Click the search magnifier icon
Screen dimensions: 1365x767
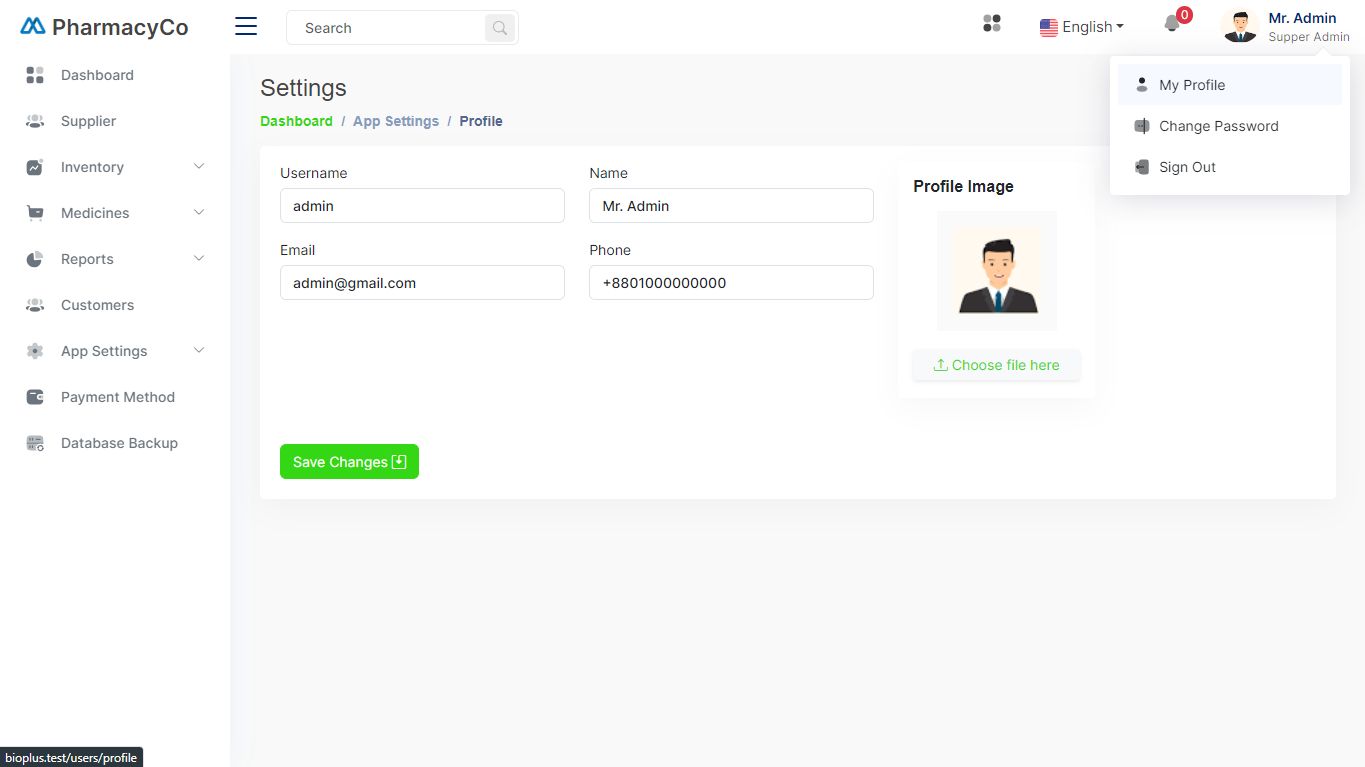(x=500, y=28)
